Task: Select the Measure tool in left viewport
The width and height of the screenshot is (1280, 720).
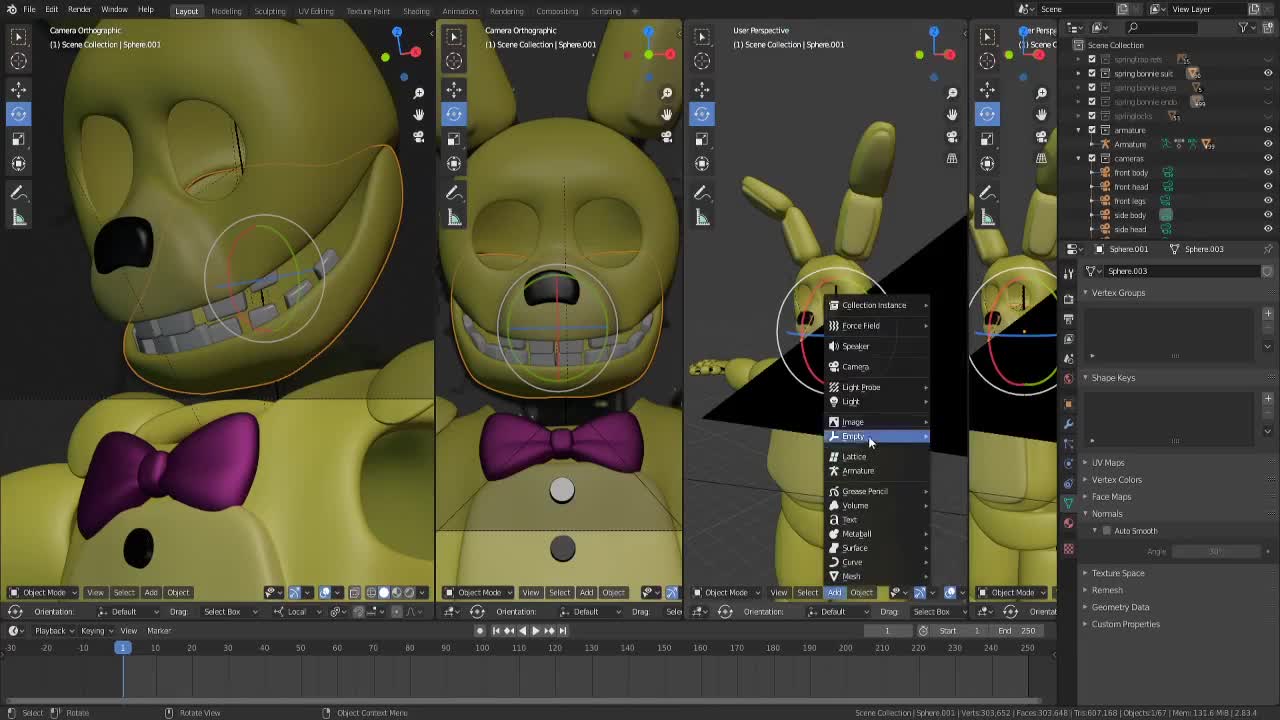Action: [x=18, y=217]
